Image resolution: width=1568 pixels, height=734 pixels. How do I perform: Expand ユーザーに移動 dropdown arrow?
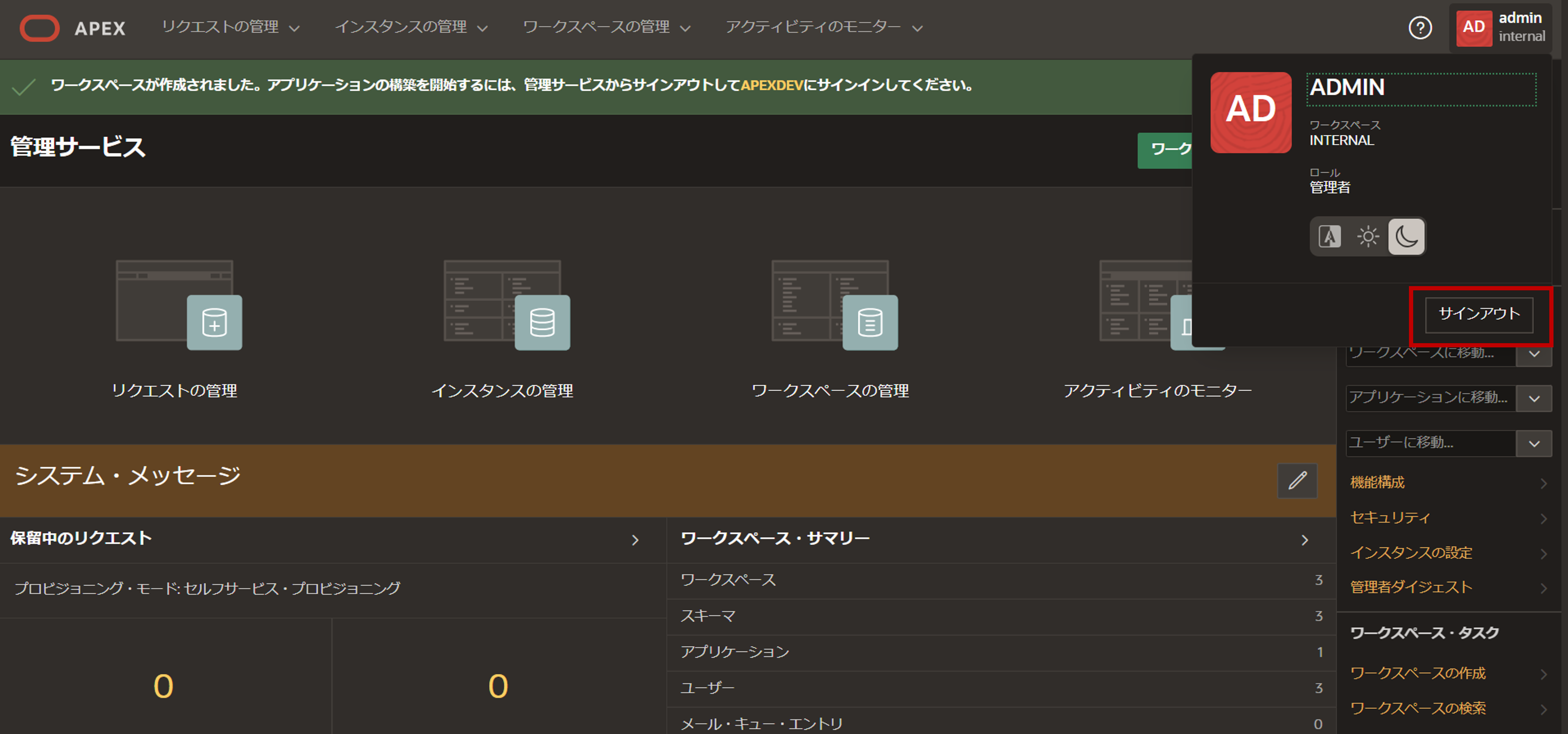(1534, 443)
